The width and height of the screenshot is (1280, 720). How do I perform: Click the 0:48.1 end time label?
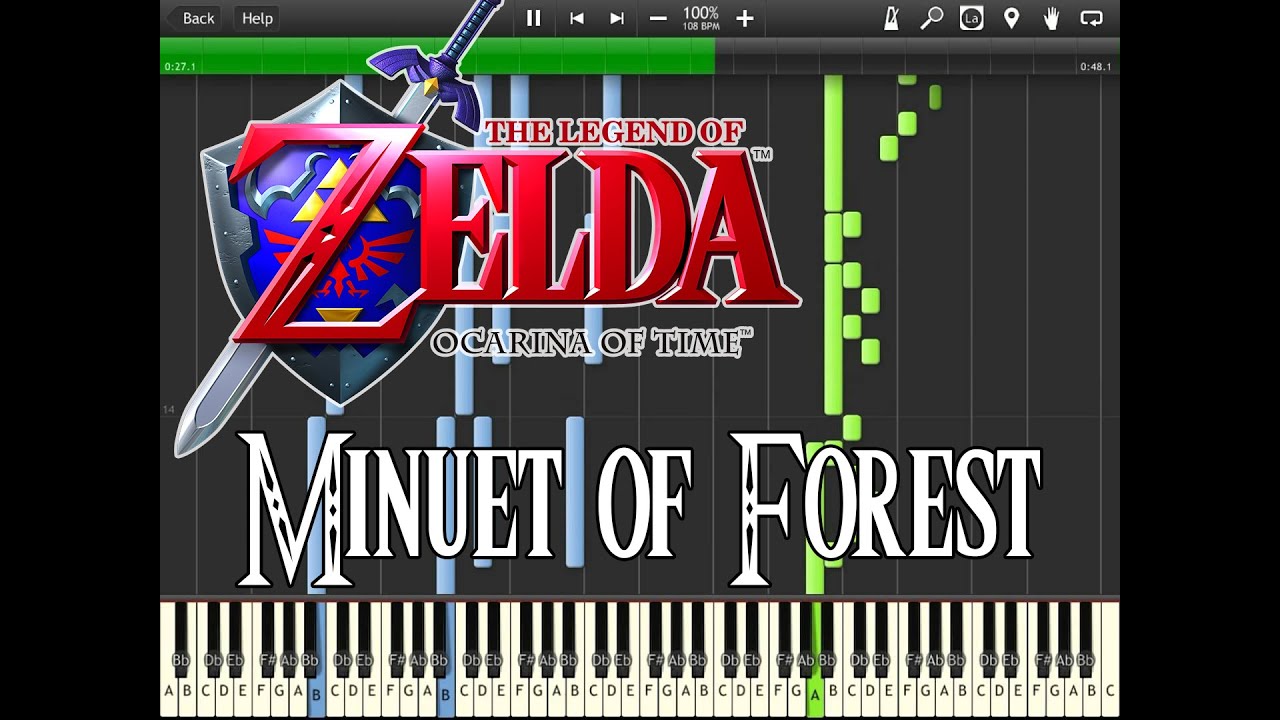[1095, 67]
